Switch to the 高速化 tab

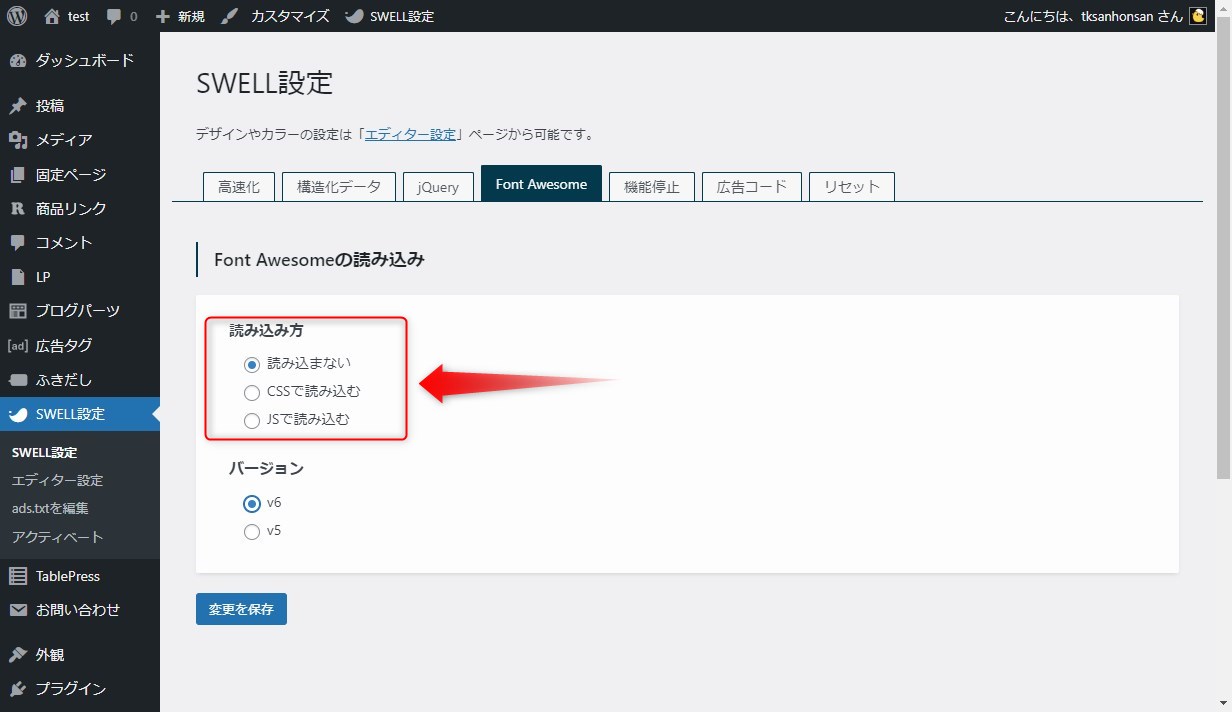(238, 186)
